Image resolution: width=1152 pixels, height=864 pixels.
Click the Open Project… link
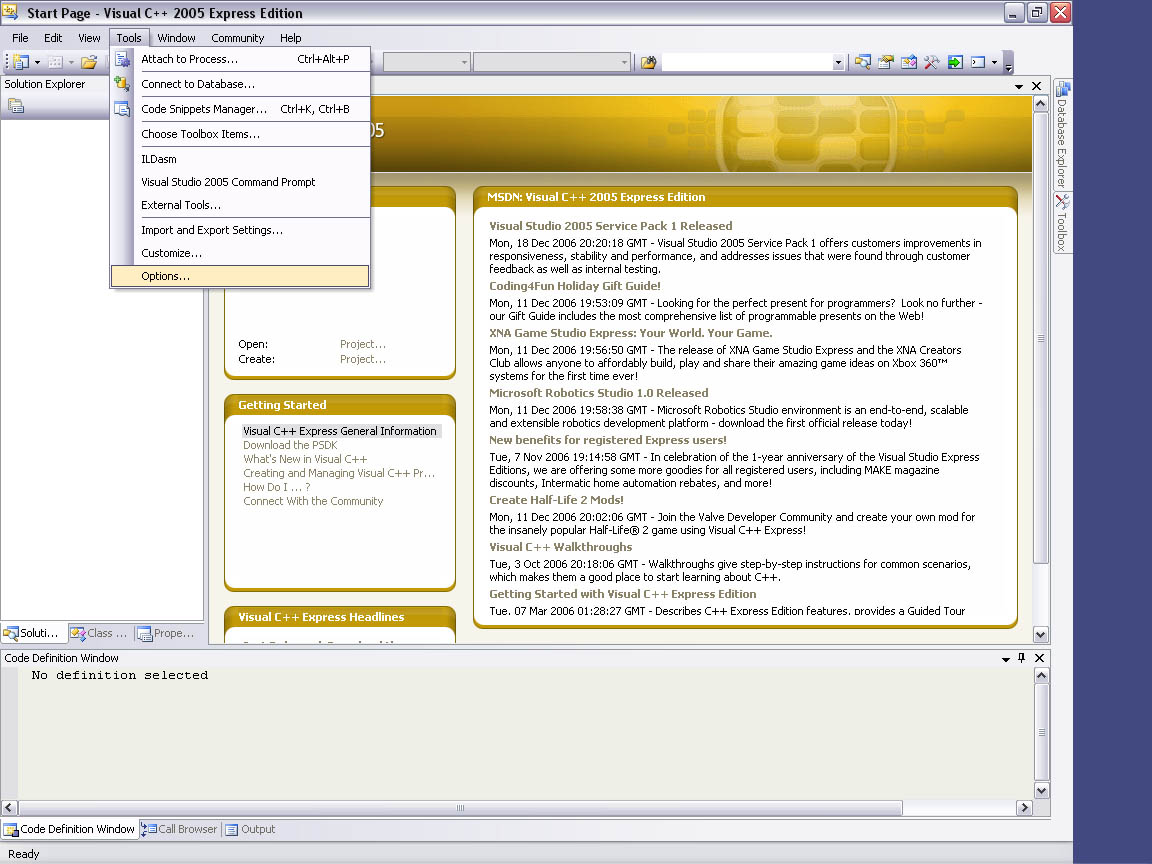(x=362, y=345)
